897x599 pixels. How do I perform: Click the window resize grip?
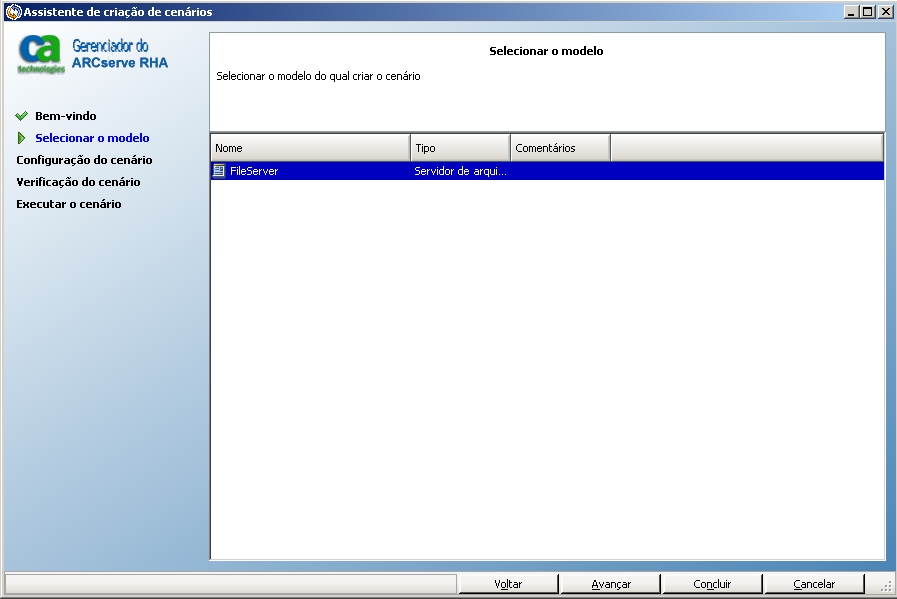coord(886,586)
